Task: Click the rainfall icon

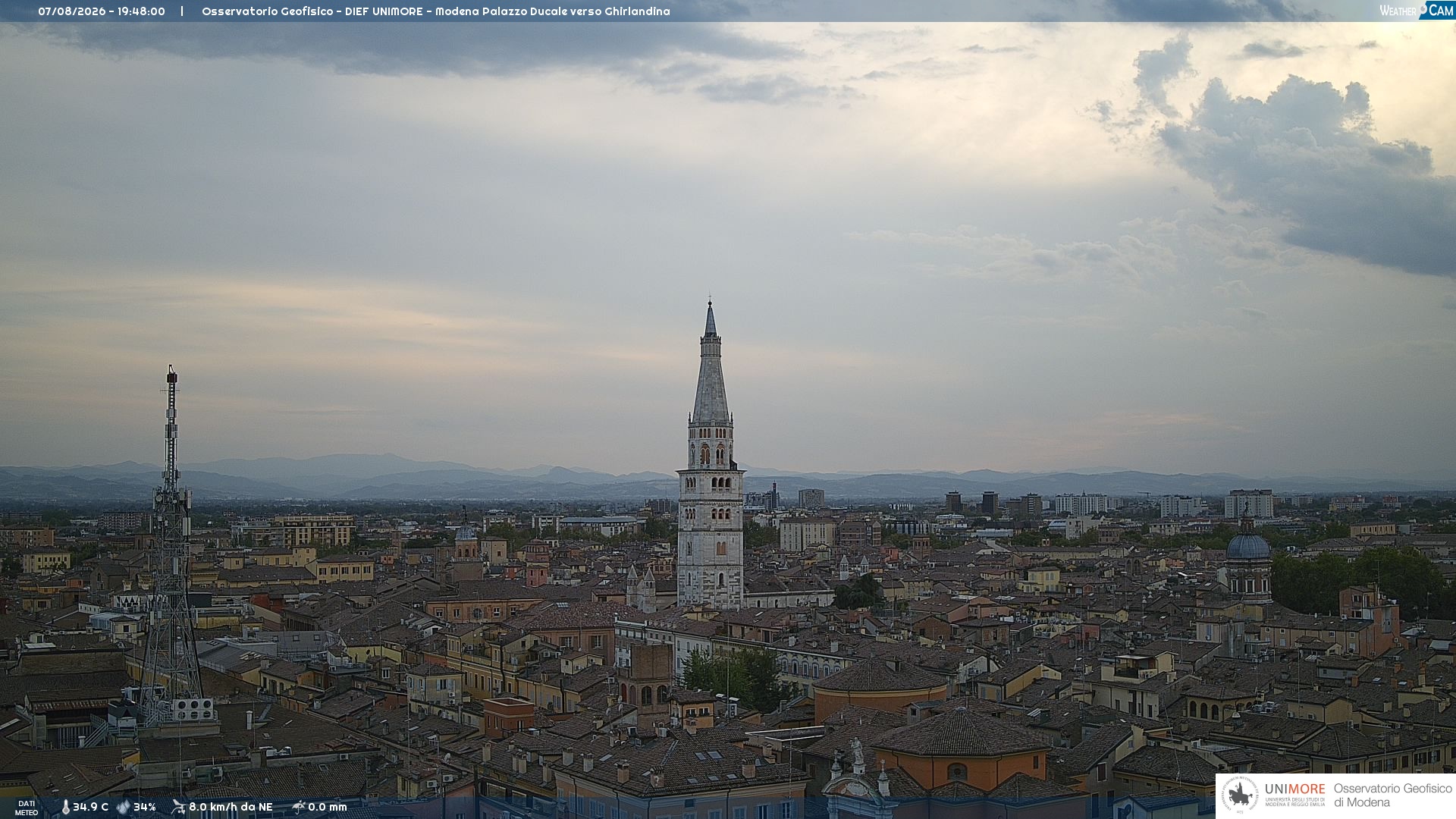Action: (x=299, y=807)
